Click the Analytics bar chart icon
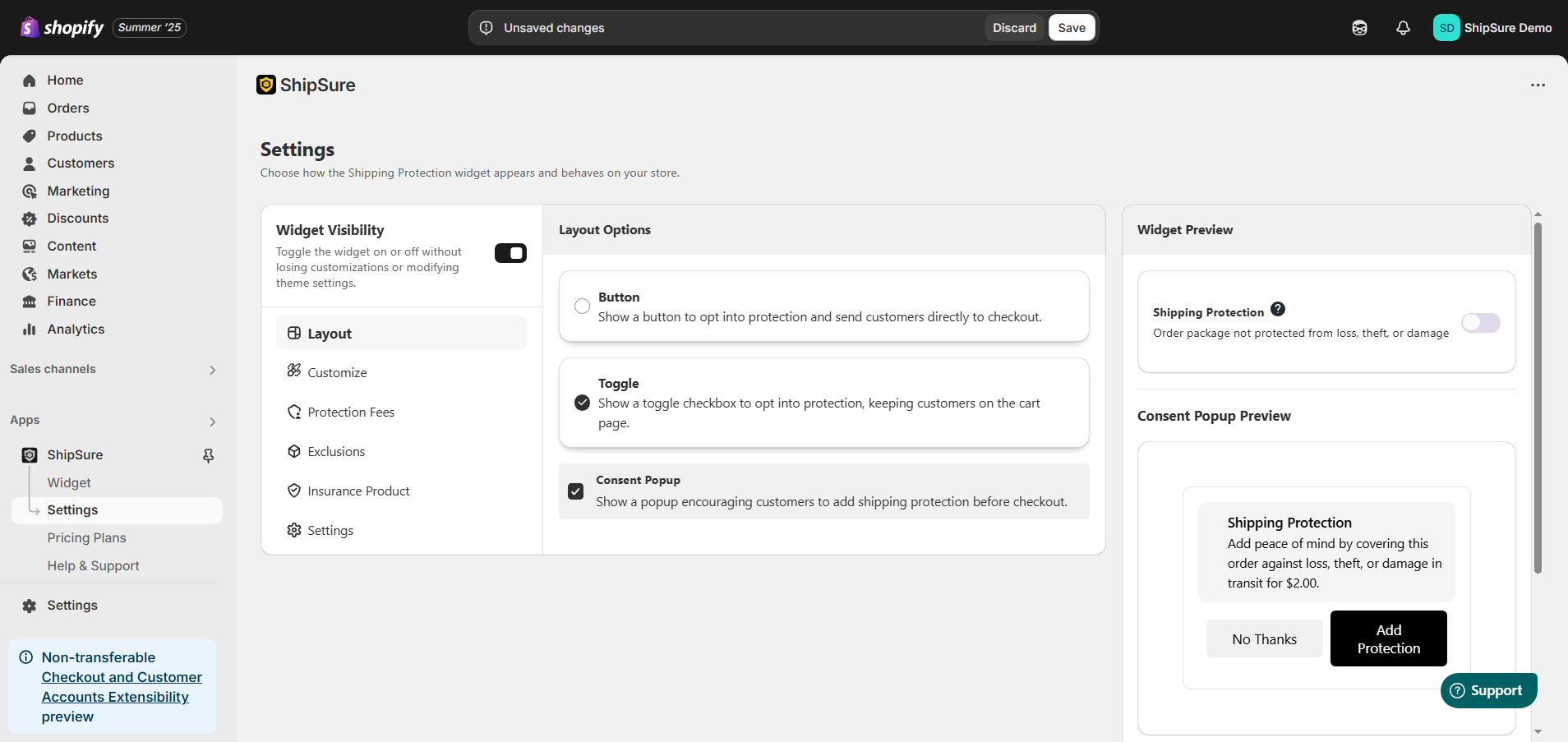This screenshot has height=742, width=1568. click(x=30, y=330)
